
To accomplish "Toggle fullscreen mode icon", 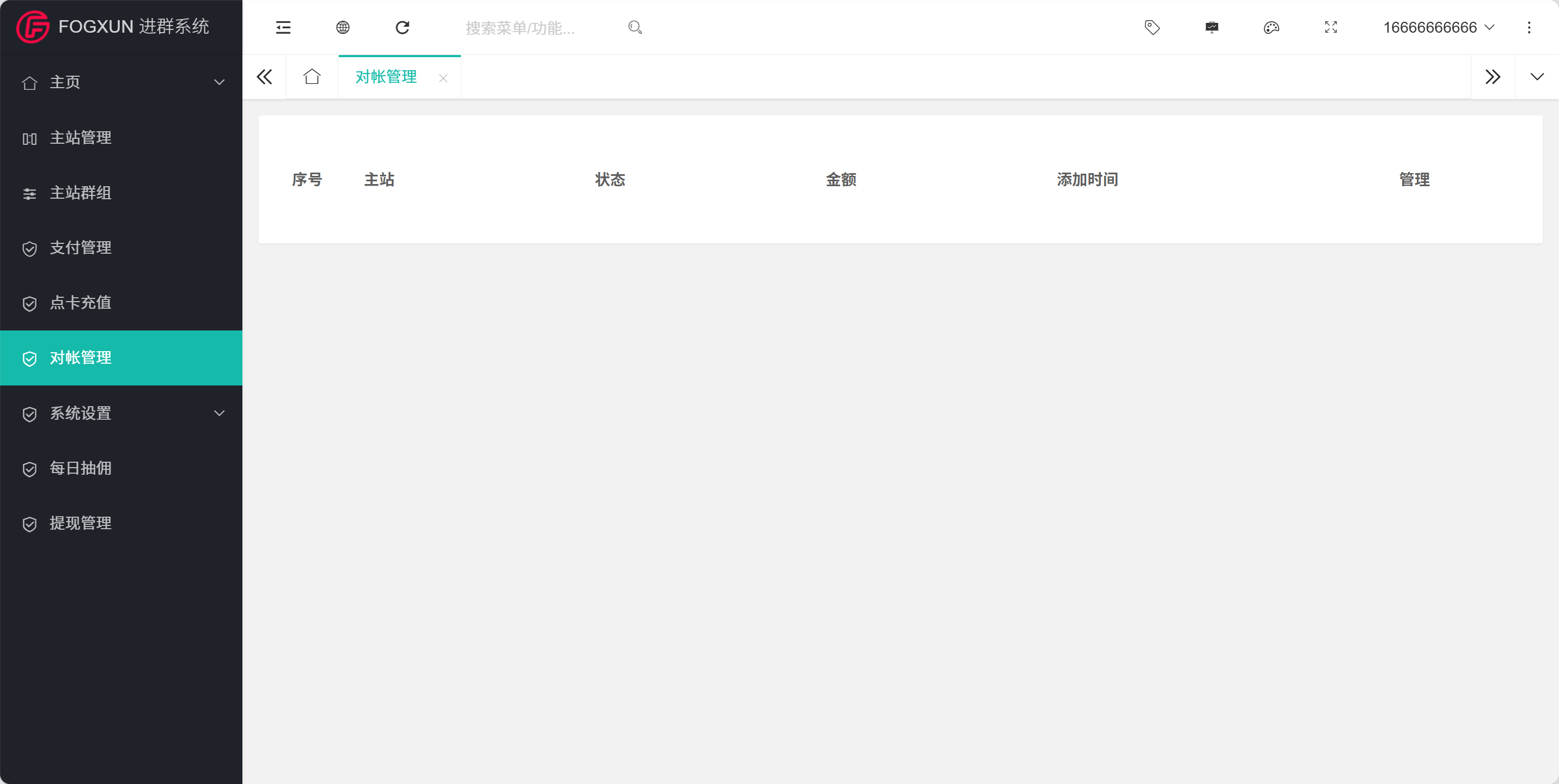I will [x=1331, y=27].
